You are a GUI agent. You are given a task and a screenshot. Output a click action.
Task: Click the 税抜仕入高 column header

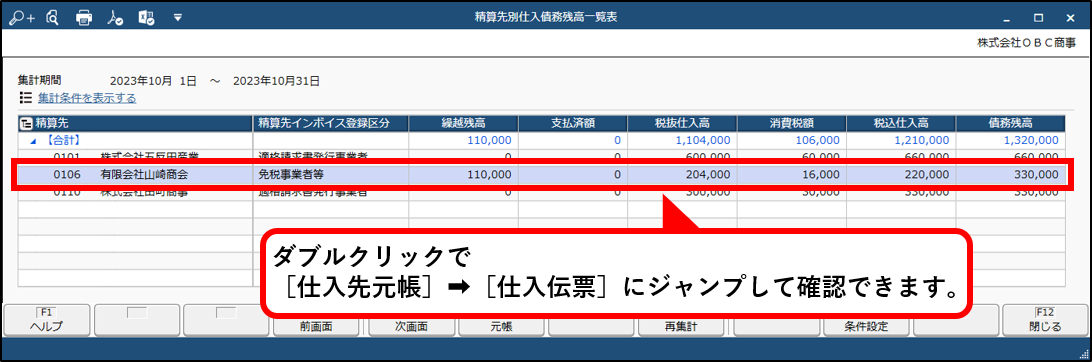coord(682,123)
